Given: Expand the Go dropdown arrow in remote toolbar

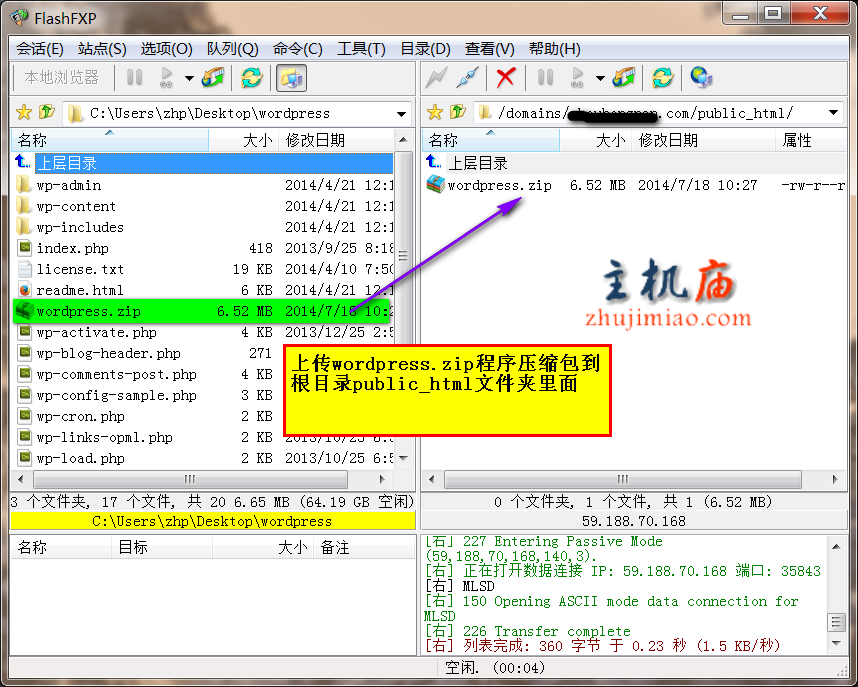Looking at the screenshot, I should tap(600, 78).
